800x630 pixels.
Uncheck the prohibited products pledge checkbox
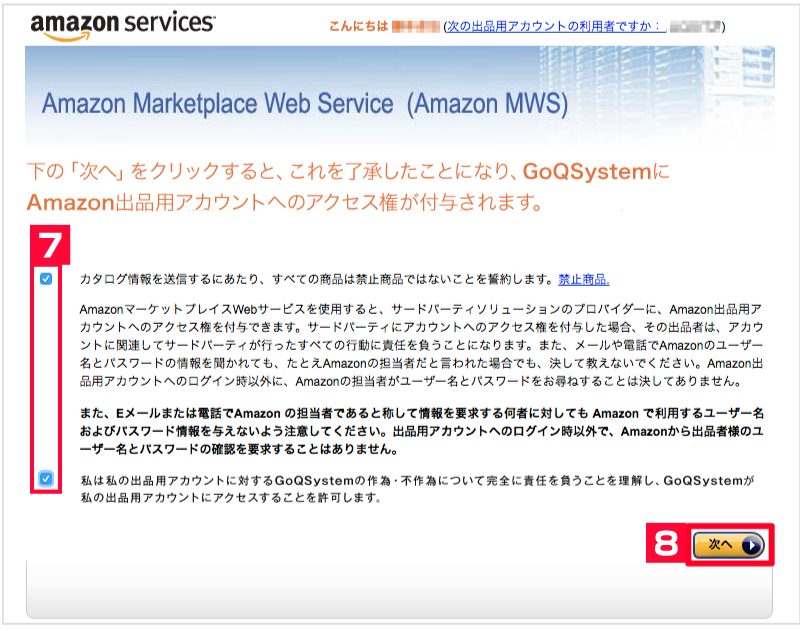point(46,279)
